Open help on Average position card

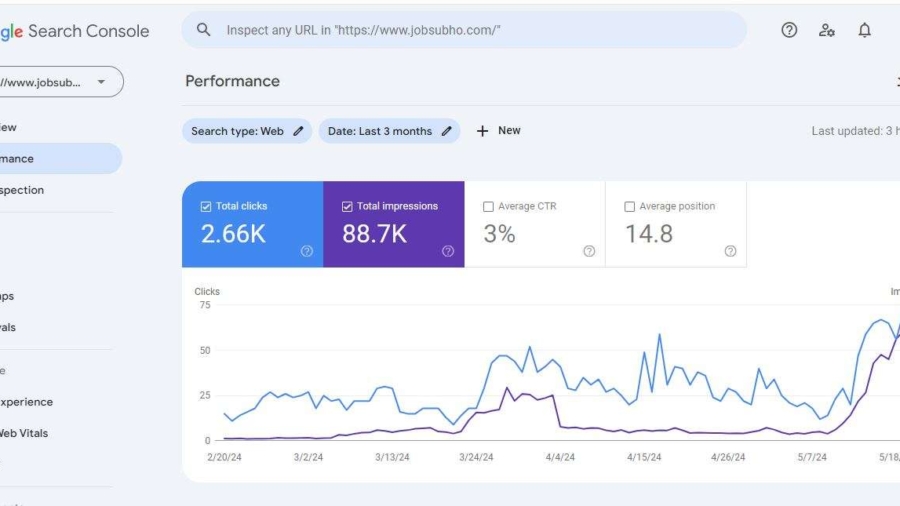pos(730,251)
